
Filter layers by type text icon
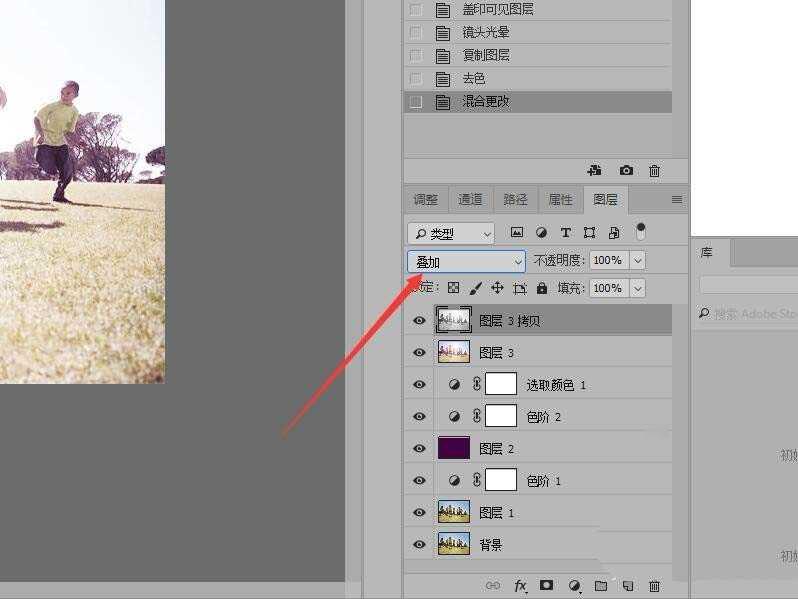pos(565,233)
